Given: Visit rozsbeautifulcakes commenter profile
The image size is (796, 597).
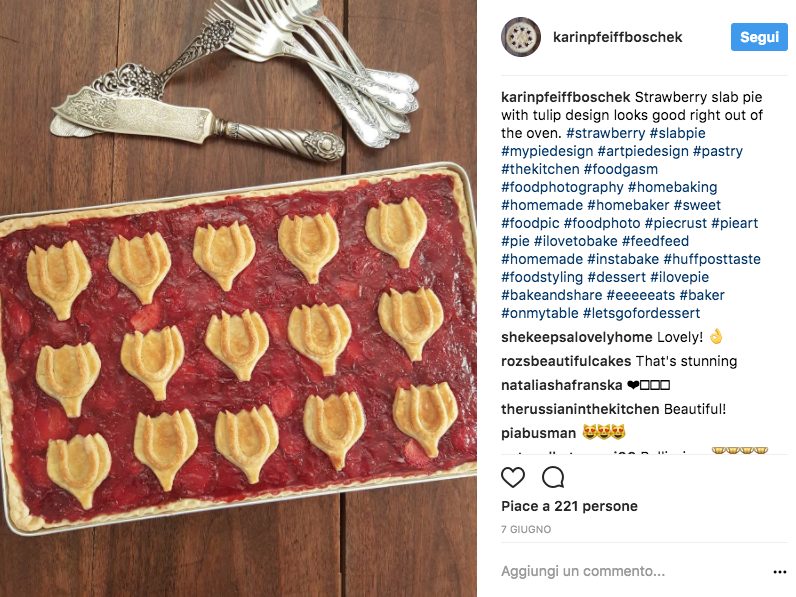Looking at the screenshot, I should pos(566,361).
